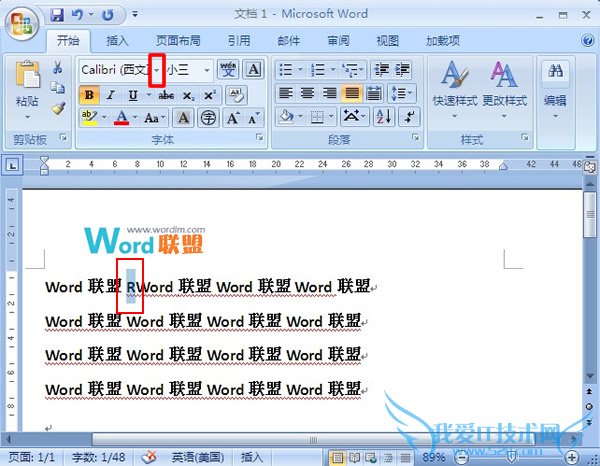Screen dimensions: 600x466
Task: Open the 编辑 editing menu
Action: pos(555,89)
